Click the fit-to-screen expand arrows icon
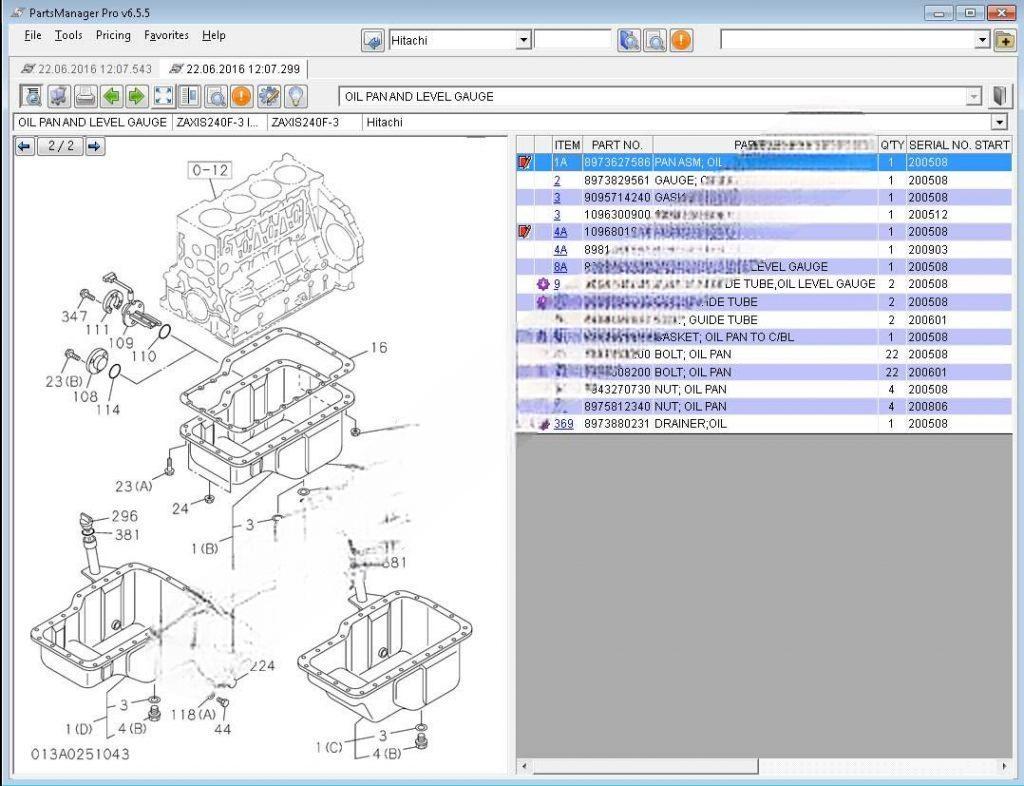Screen dimensions: 1024x786 pos(163,97)
